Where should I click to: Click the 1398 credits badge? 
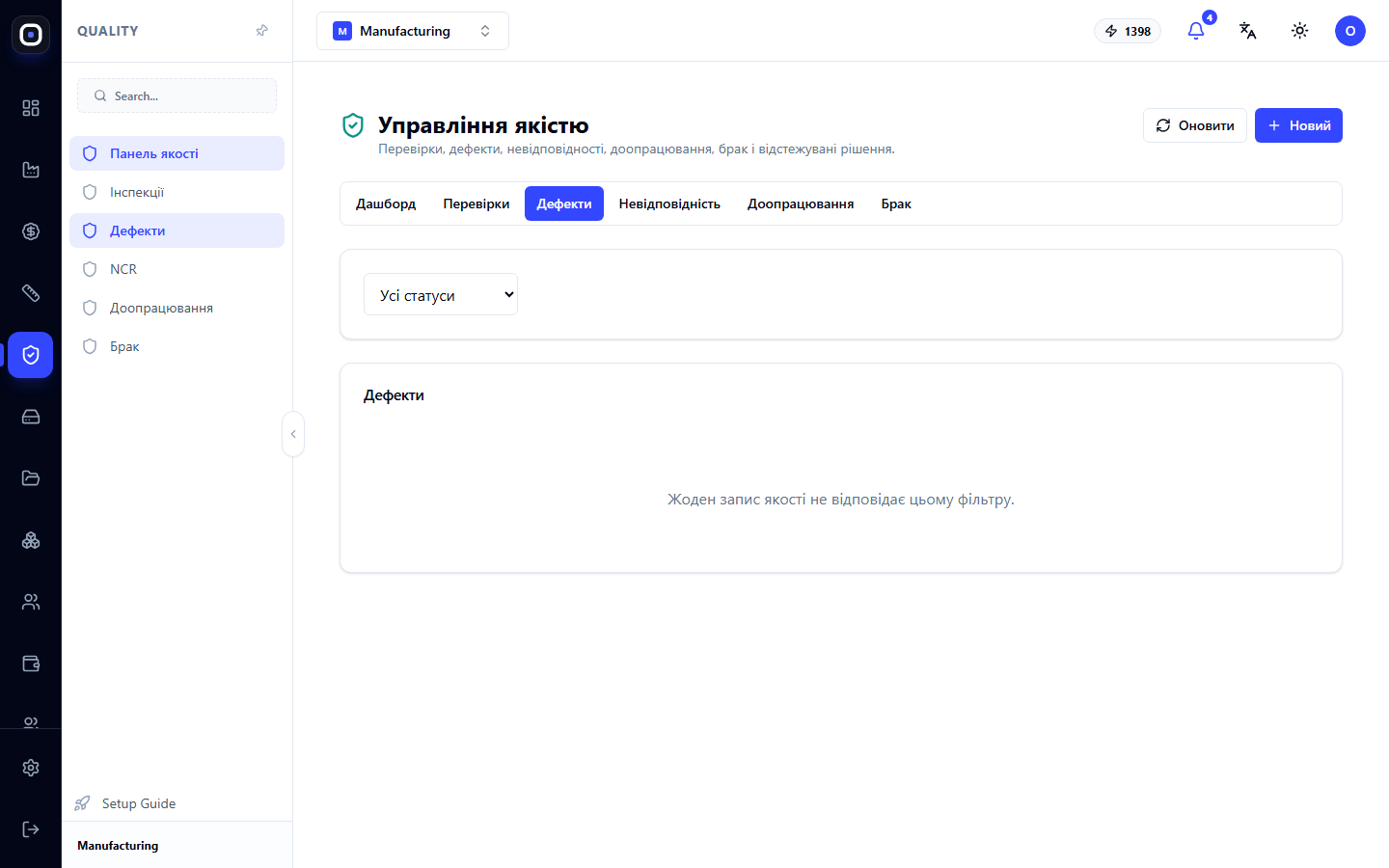tap(1128, 31)
